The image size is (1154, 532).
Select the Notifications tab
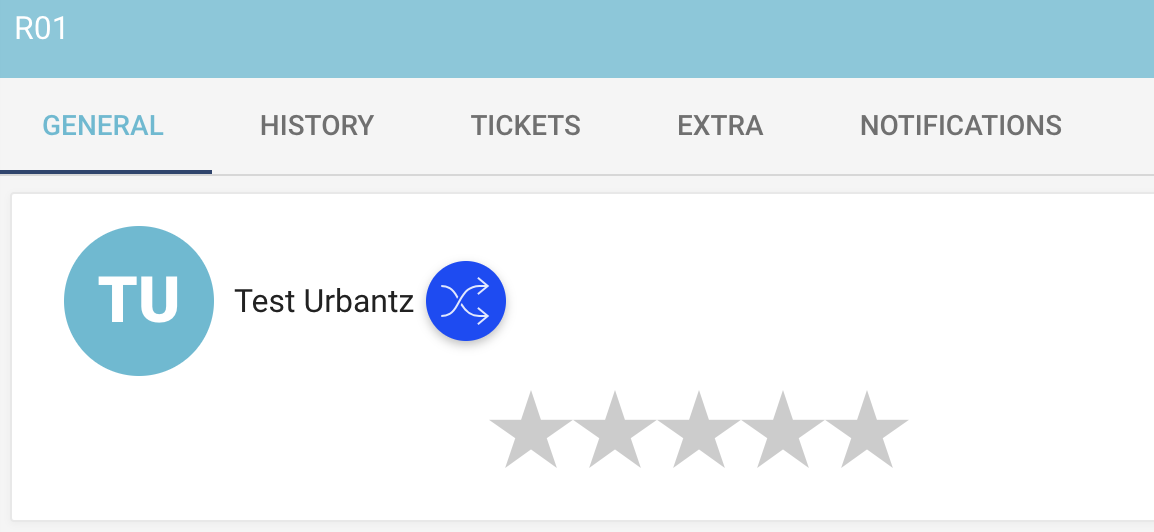click(961, 126)
